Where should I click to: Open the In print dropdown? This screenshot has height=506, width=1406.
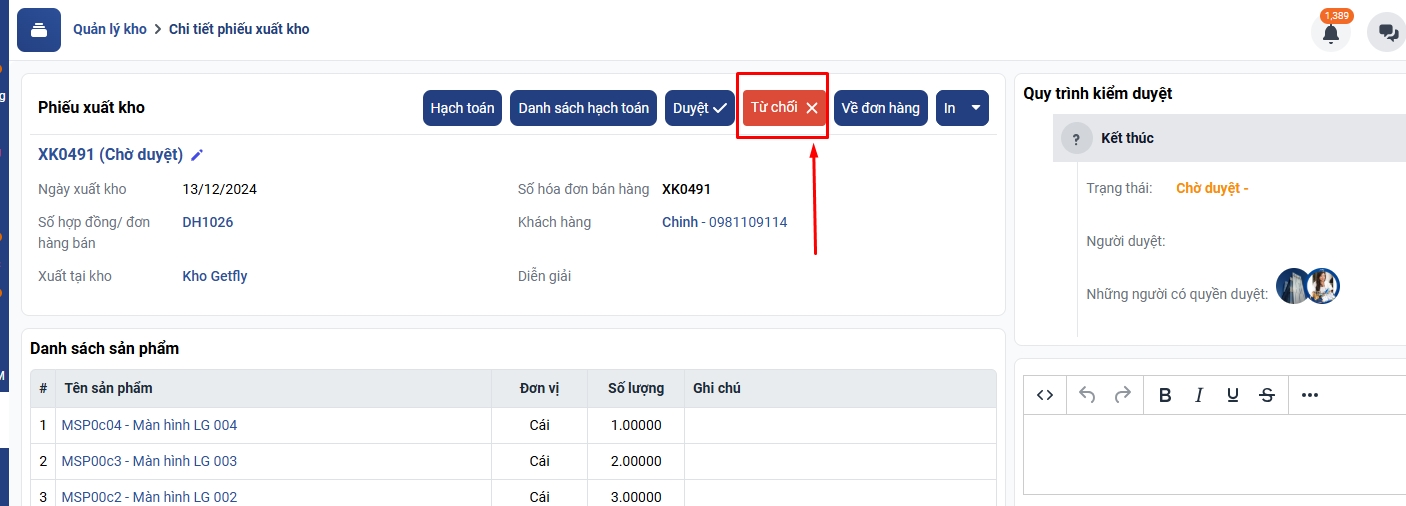pos(962,108)
